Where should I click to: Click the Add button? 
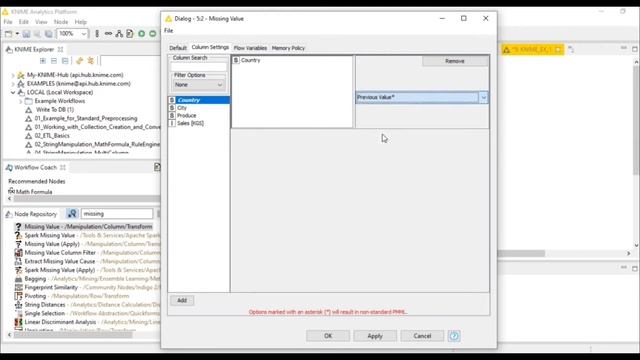(182, 300)
